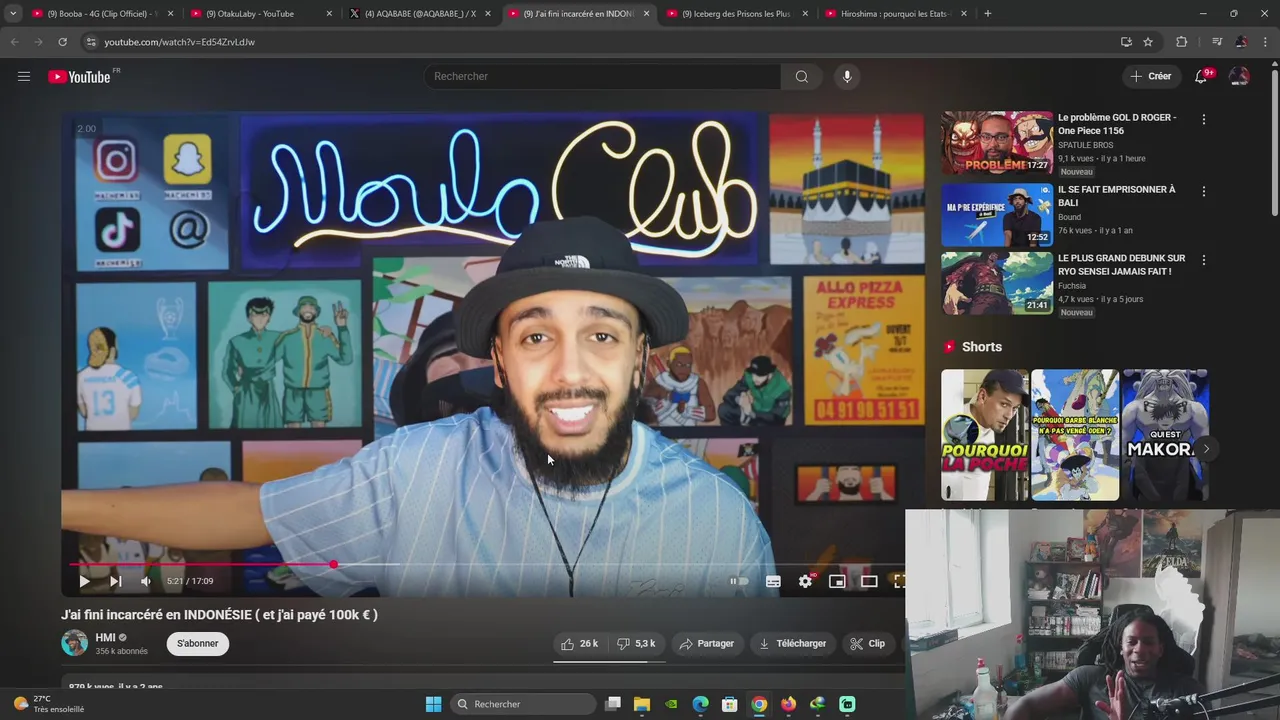Open the tab search dropdown arrow
This screenshot has height=720, width=1280.
[x=12, y=14]
